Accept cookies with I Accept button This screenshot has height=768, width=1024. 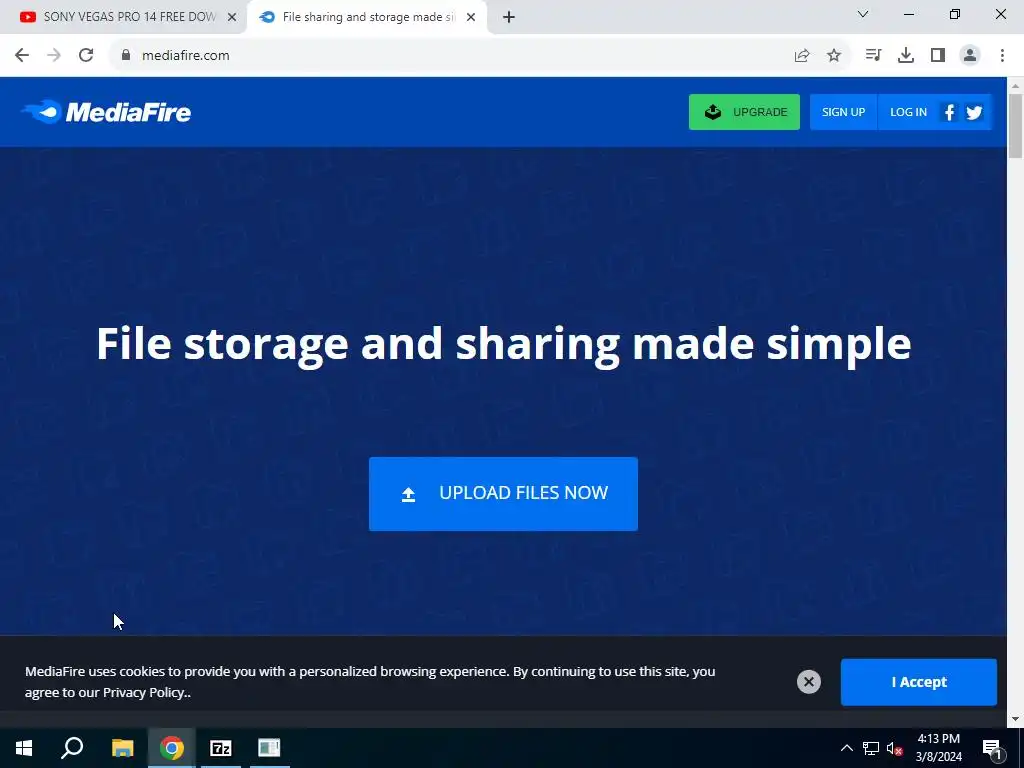[x=919, y=682]
